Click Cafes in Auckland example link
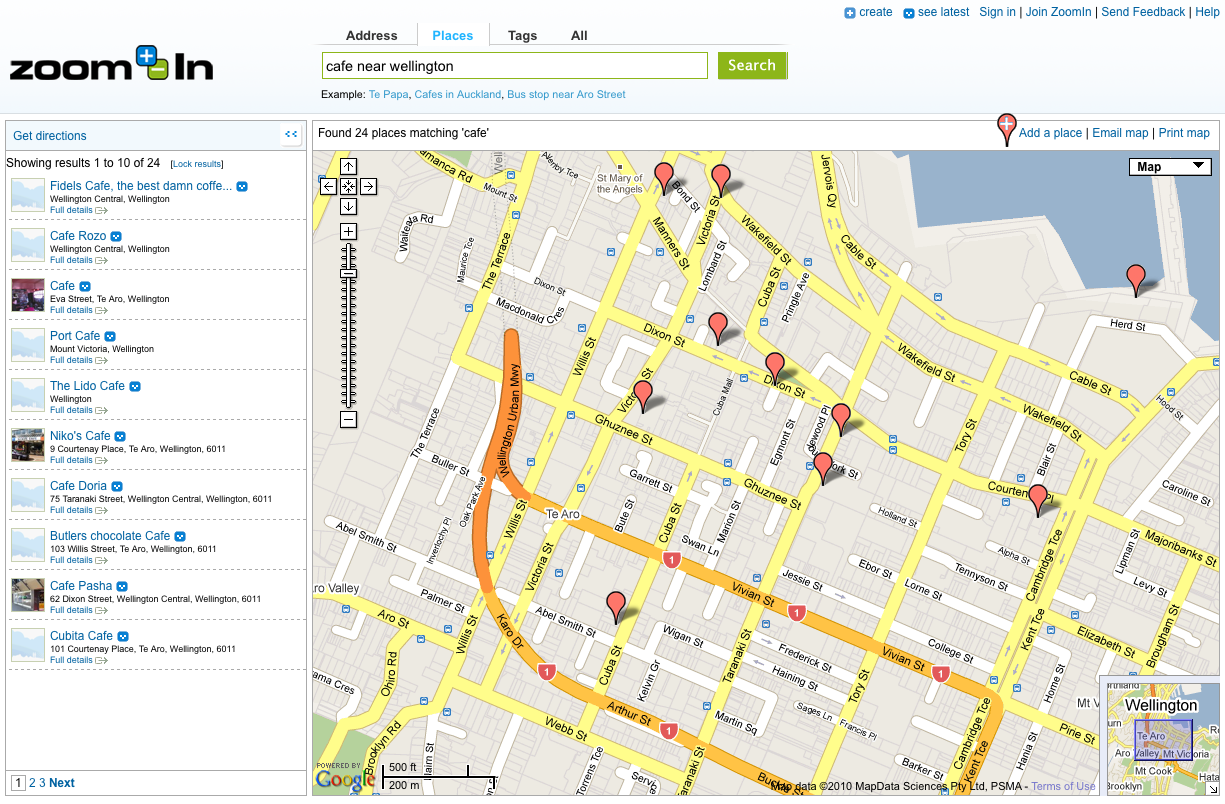Viewport: 1225px width, 804px height. pos(458,95)
